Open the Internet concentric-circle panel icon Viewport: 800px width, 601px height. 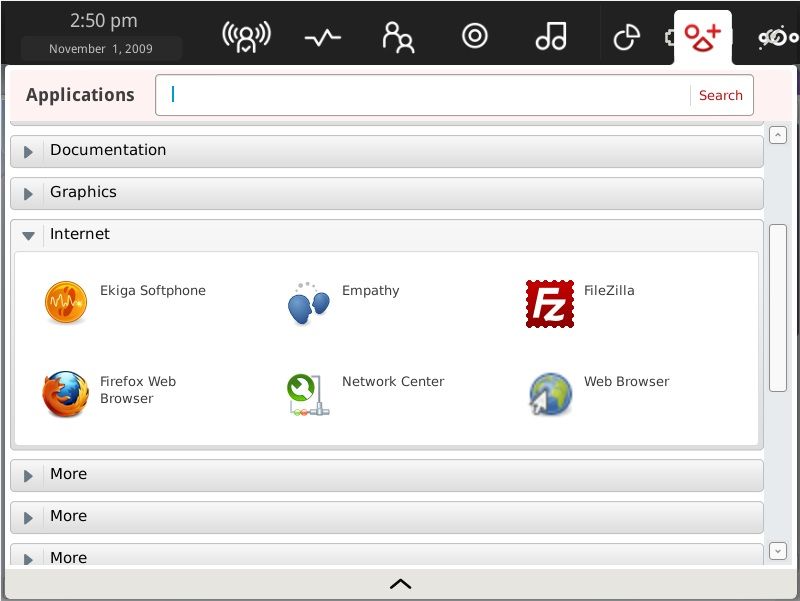(474, 37)
